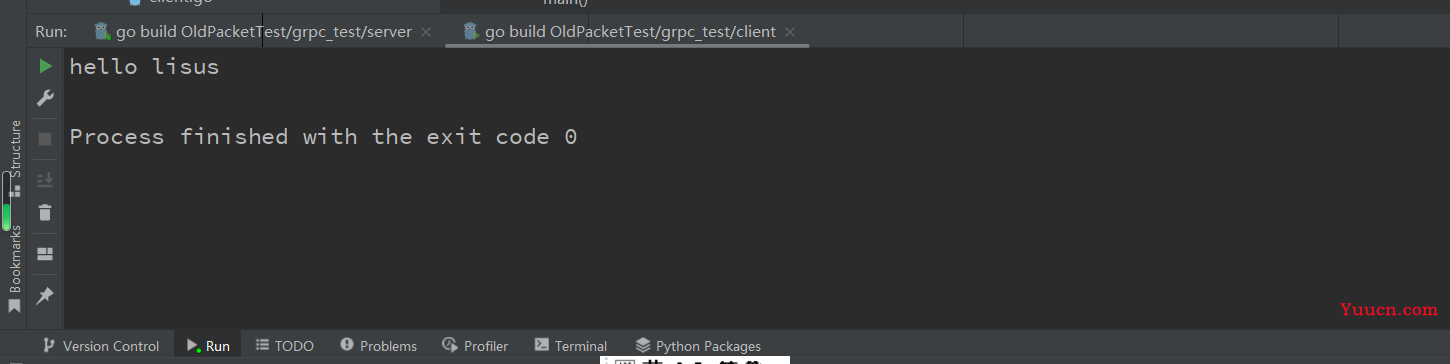Click scroll to end icon in Run sidebar
This screenshot has width=1450, height=364.
pos(45,180)
